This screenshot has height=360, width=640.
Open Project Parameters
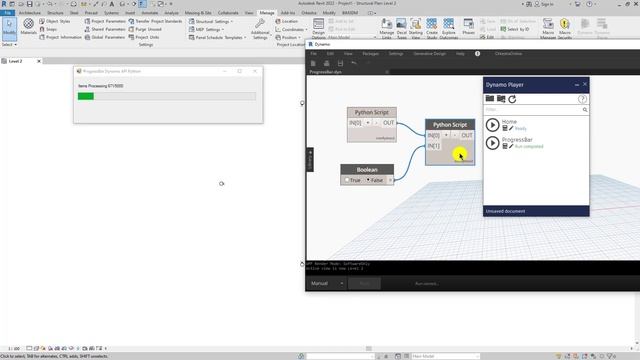[x=105, y=21]
